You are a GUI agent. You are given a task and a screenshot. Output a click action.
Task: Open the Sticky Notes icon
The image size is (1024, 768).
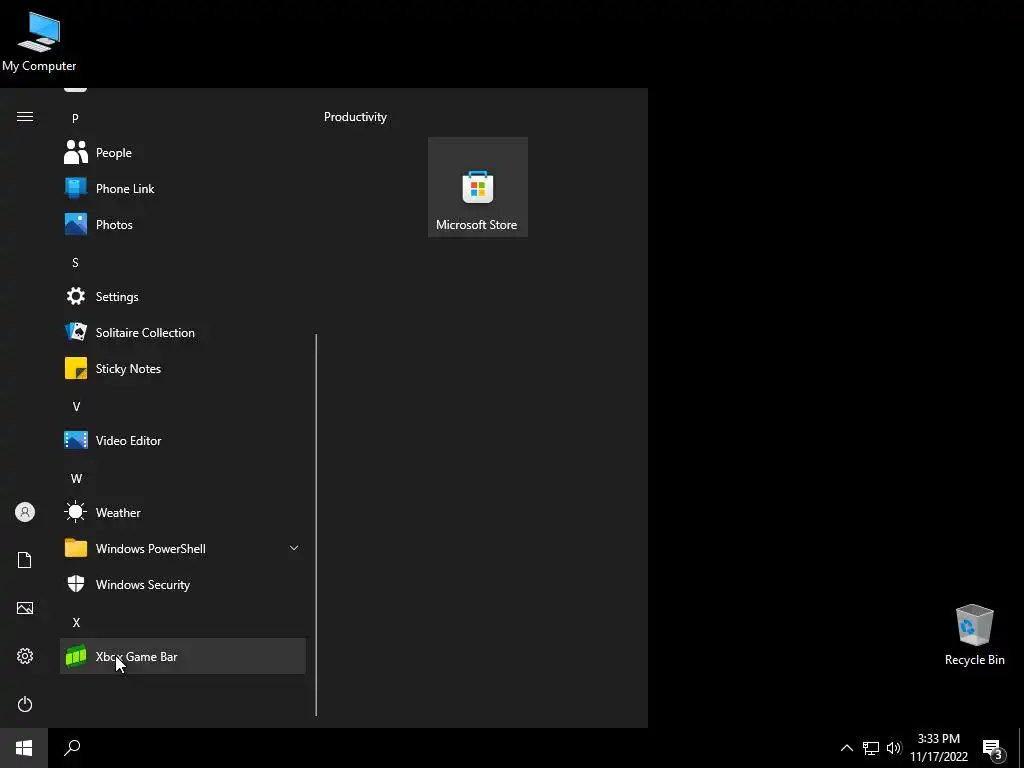76,368
